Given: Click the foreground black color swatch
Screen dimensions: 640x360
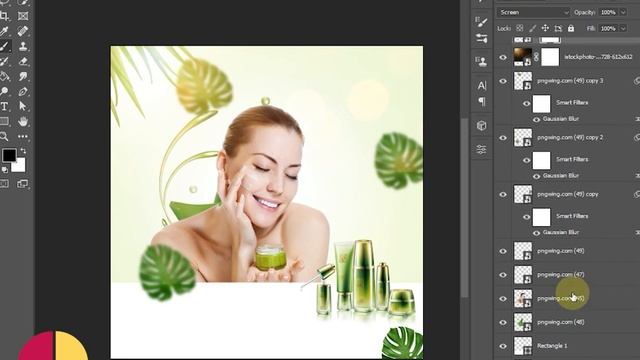Looking at the screenshot, I should pyautogui.click(x=9, y=155).
